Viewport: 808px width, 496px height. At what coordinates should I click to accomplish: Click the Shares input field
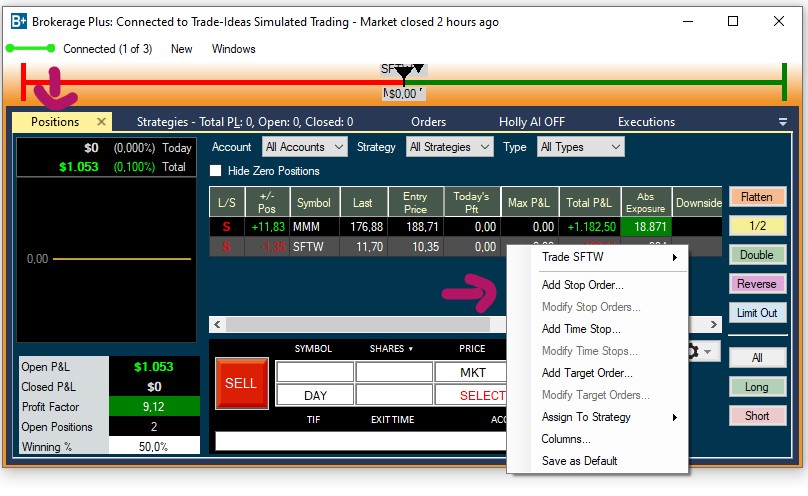[x=394, y=372]
